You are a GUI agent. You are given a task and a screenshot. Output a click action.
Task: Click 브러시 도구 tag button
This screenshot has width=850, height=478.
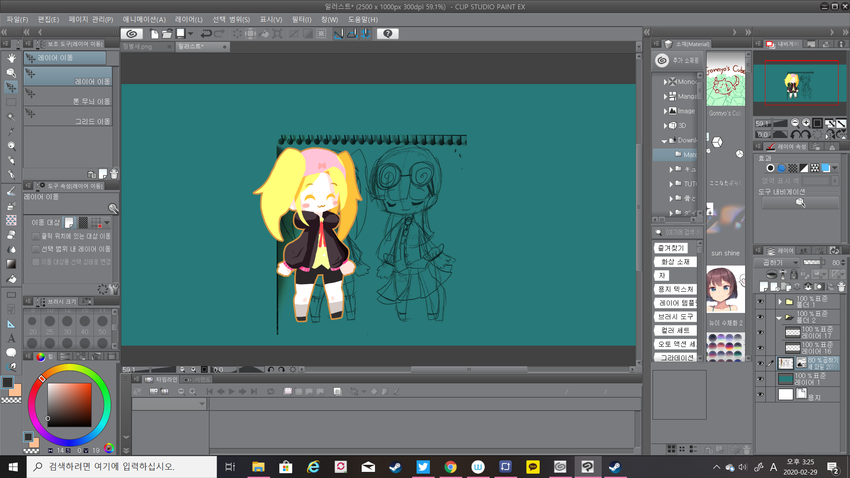(675, 316)
